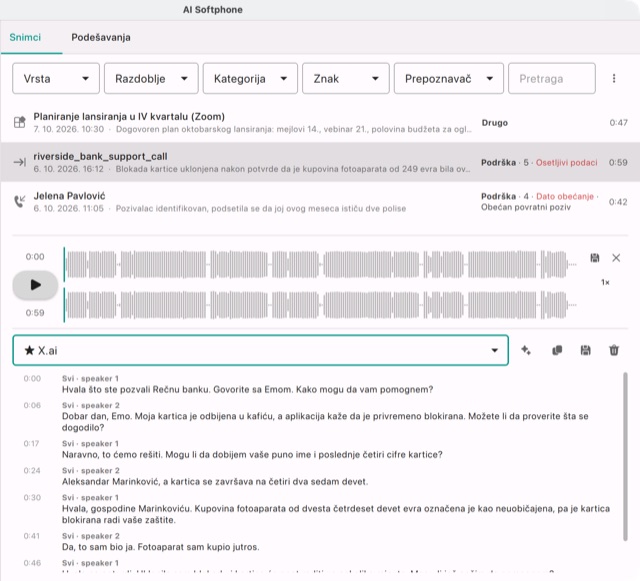Open the three-dot more options menu

click(614, 78)
